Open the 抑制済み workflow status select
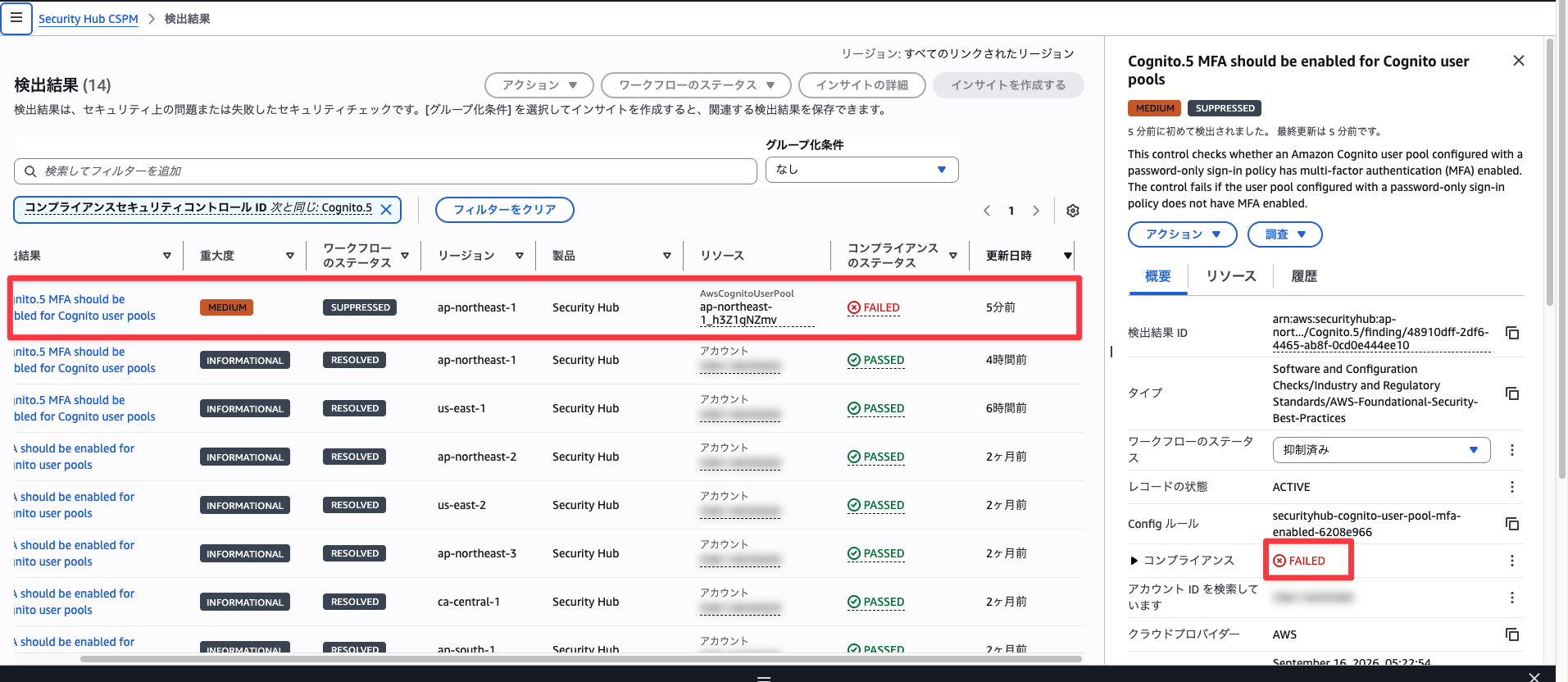 1381,450
